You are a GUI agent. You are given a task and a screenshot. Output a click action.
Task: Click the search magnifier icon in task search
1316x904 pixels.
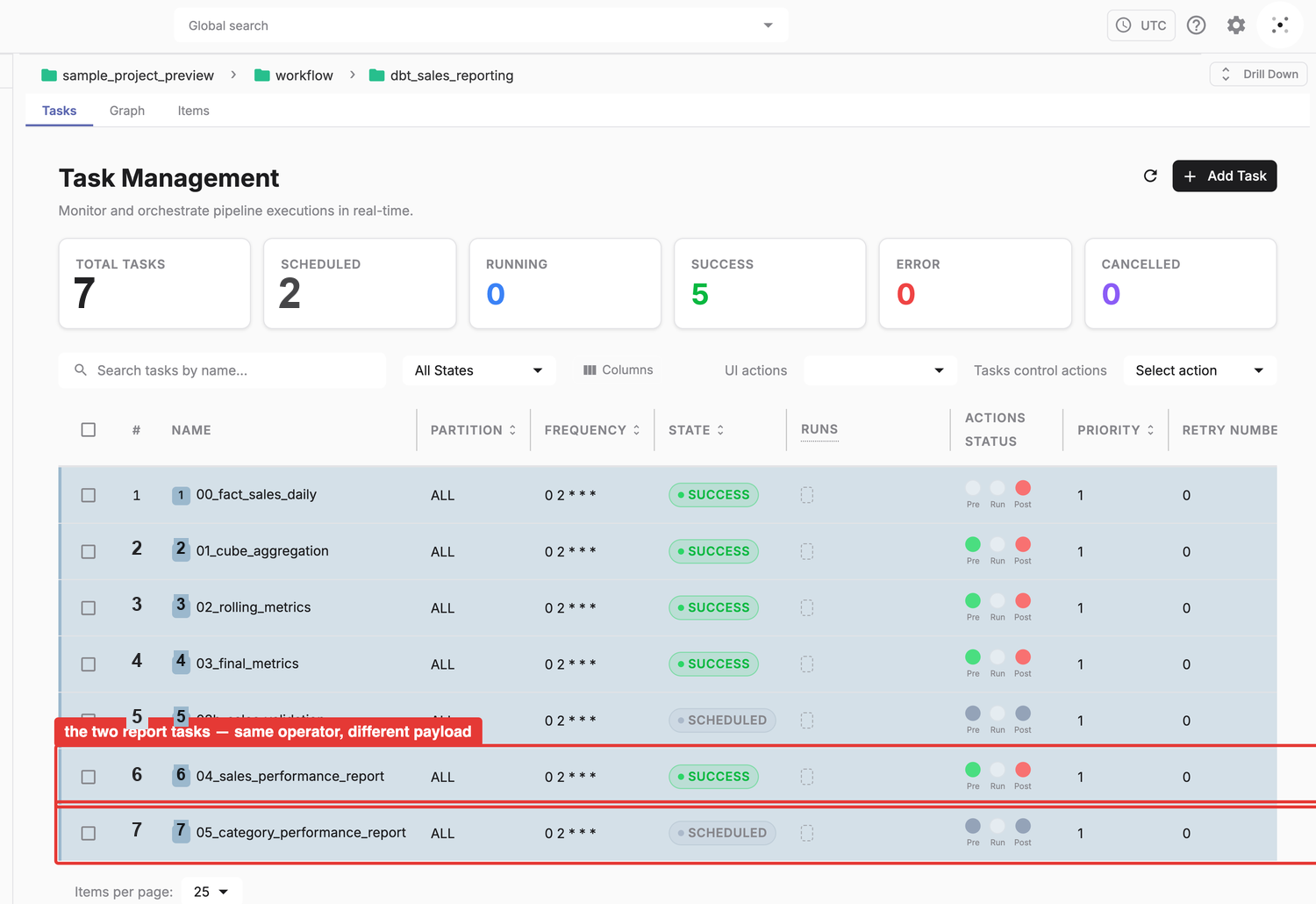(x=81, y=370)
